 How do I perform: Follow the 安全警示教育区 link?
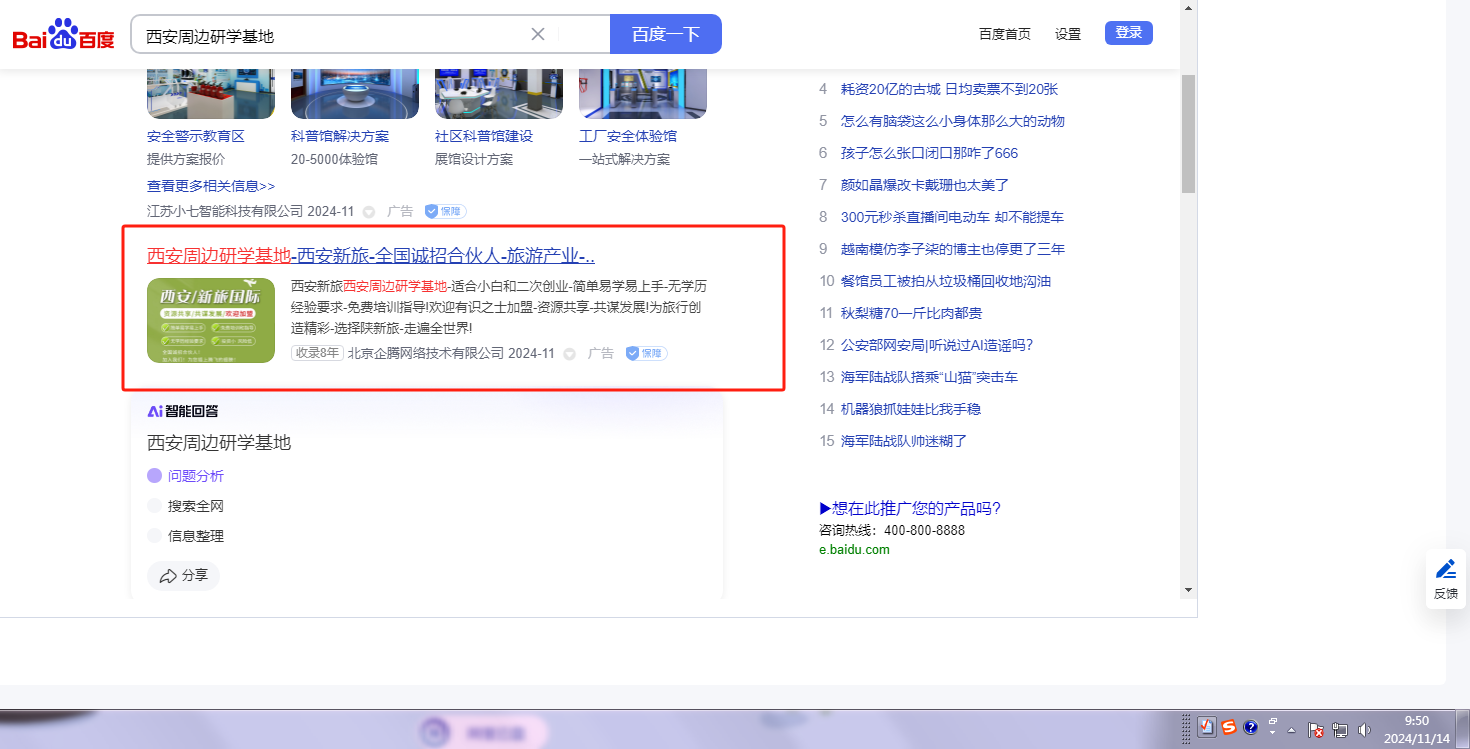196,136
